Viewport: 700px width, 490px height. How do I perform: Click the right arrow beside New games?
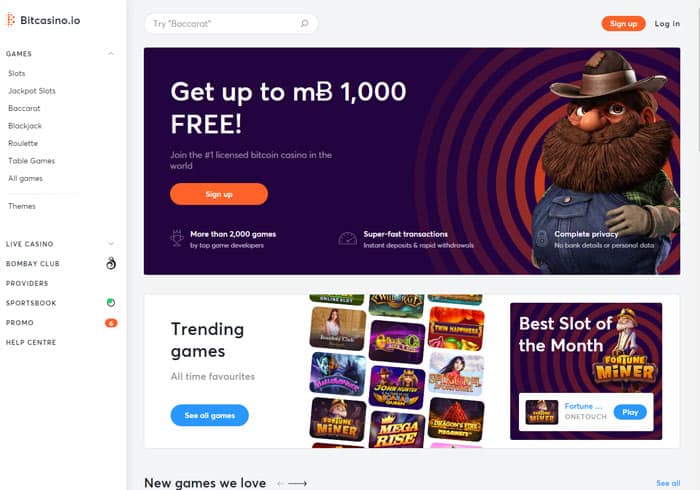pos(297,483)
